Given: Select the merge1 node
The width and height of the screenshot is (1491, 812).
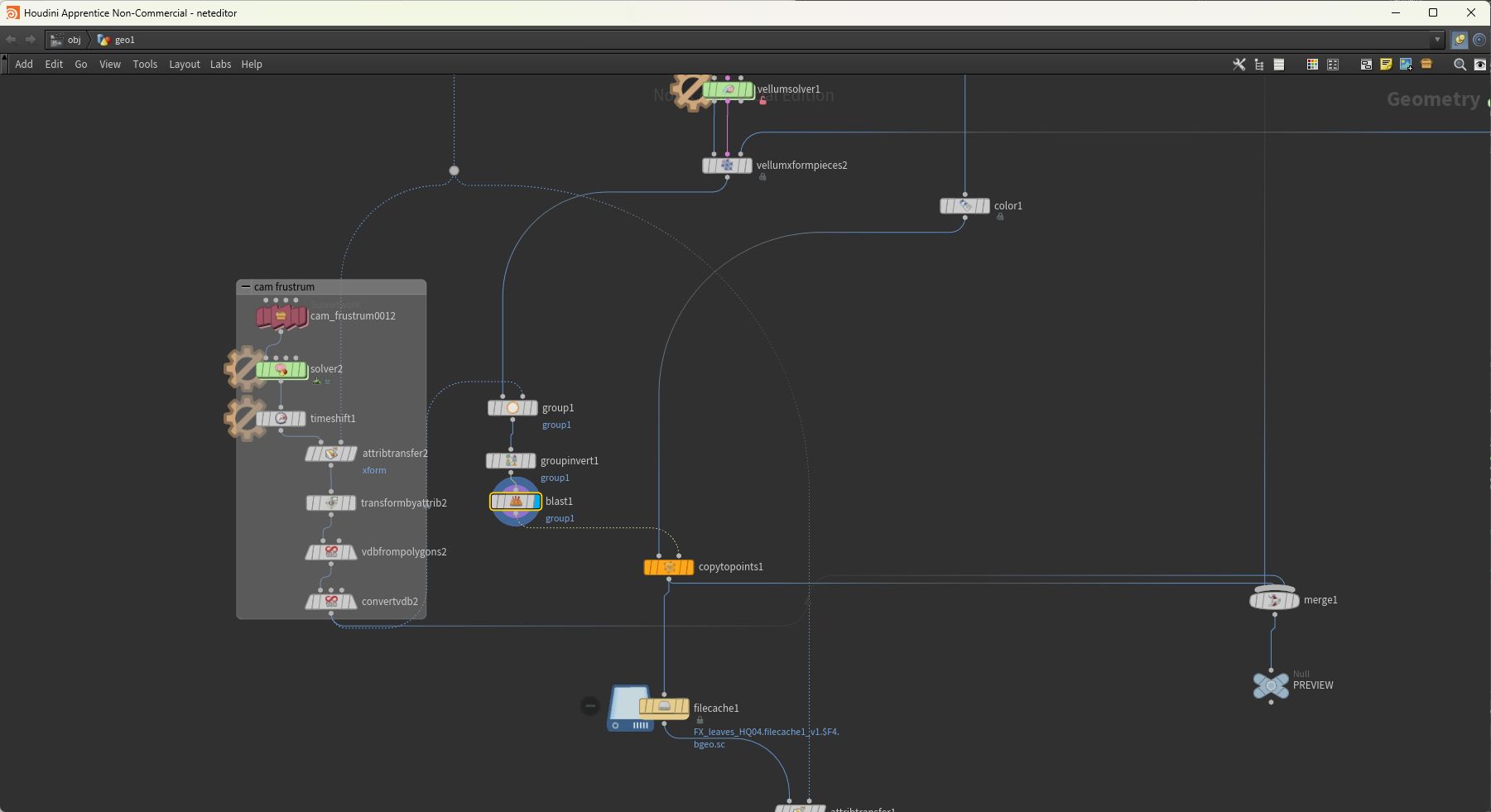Looking at the screenshot, I should pos(1274,600).
